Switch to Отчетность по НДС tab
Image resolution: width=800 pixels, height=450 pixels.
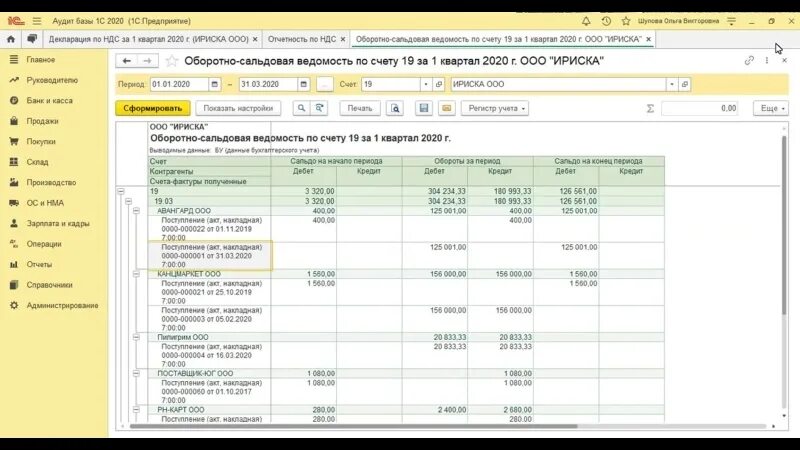302,39
